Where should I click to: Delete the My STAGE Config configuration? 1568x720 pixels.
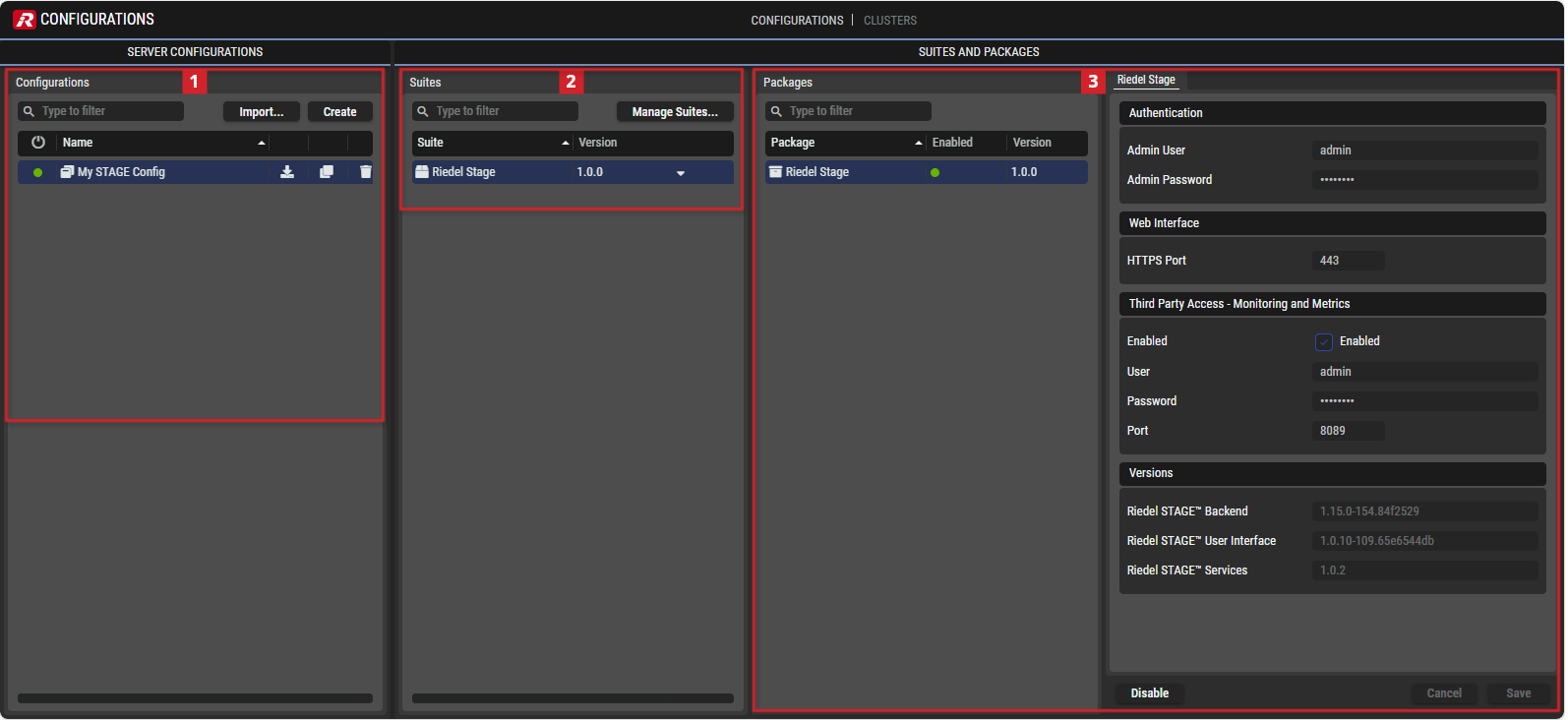[366, 172]
